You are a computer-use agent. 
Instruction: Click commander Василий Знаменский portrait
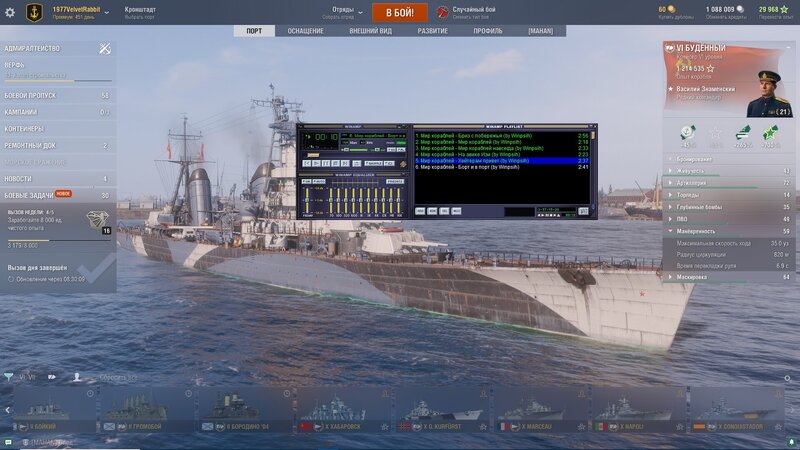tap(769, 94)
